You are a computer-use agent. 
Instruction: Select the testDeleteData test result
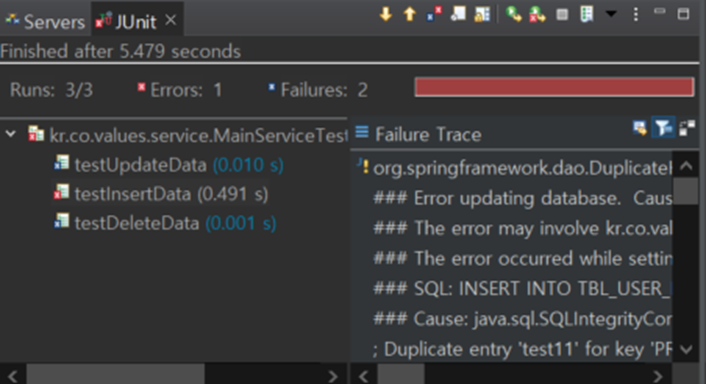pos(165,223)
